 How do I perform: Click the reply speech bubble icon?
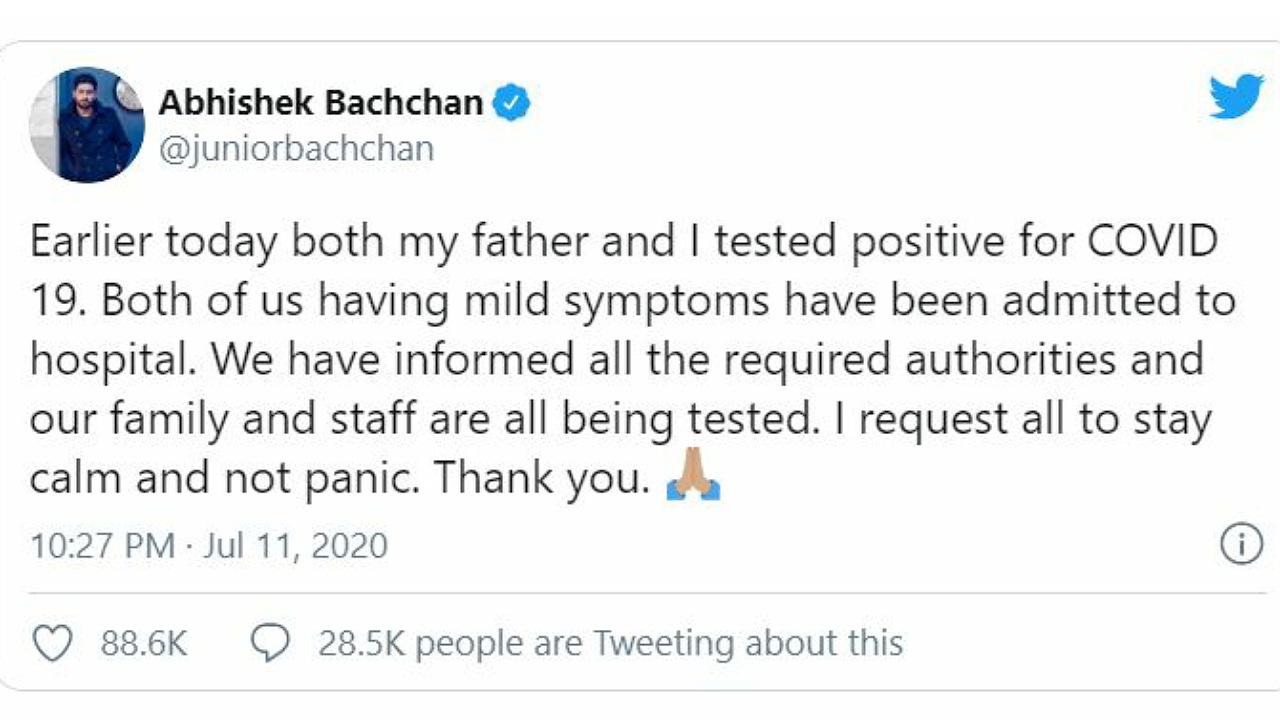[x=270, y=644]
